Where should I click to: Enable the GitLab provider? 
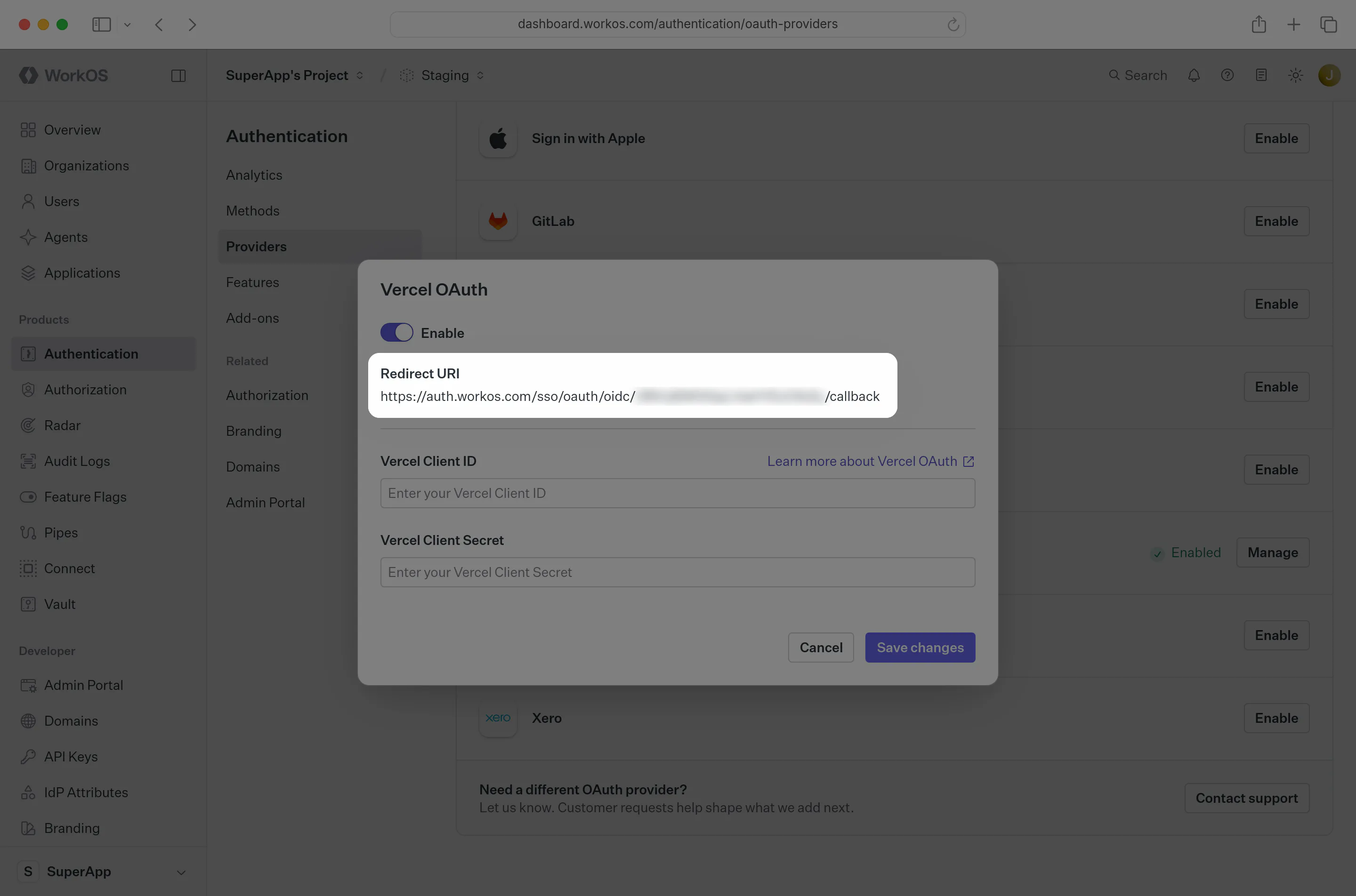click(1276, 221)
